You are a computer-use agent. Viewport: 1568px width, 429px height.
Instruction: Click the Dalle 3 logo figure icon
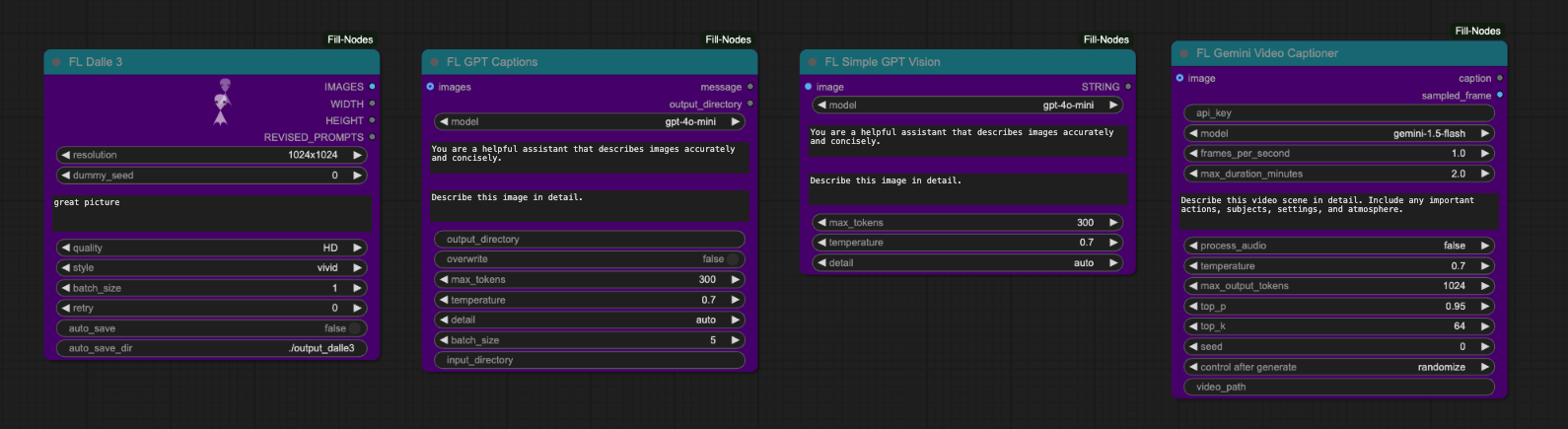click(x=222, y=102)
